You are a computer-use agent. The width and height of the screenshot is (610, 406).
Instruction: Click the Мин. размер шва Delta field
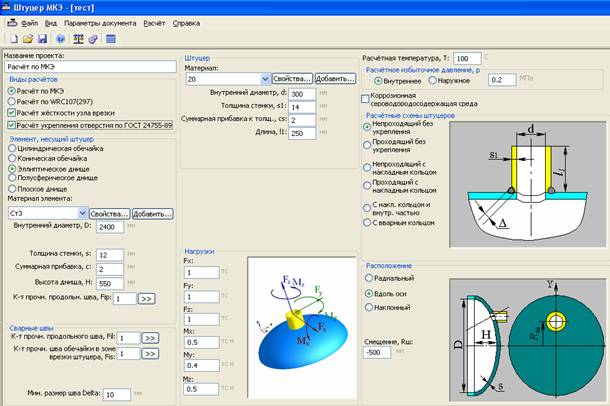(x=117, y=395)
